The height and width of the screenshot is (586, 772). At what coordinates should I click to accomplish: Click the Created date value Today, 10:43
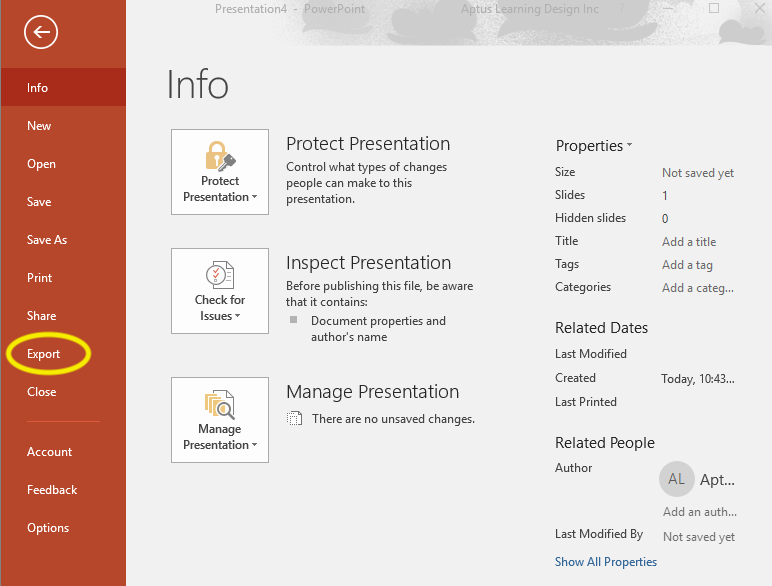698,379
